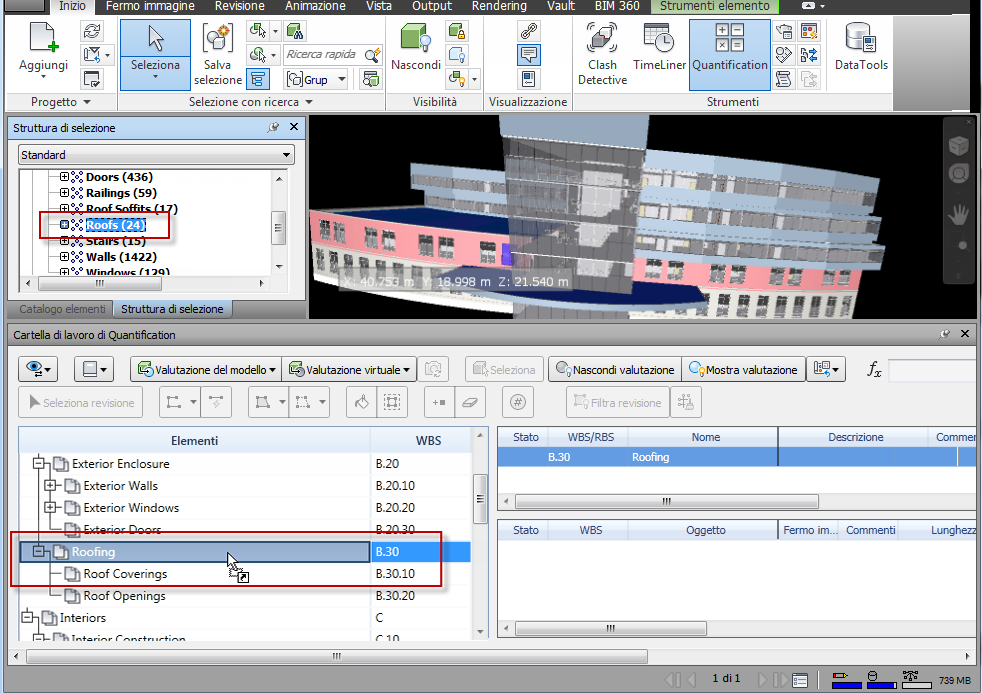Click the compare arrows icon in Strumenti

point(809,55)
